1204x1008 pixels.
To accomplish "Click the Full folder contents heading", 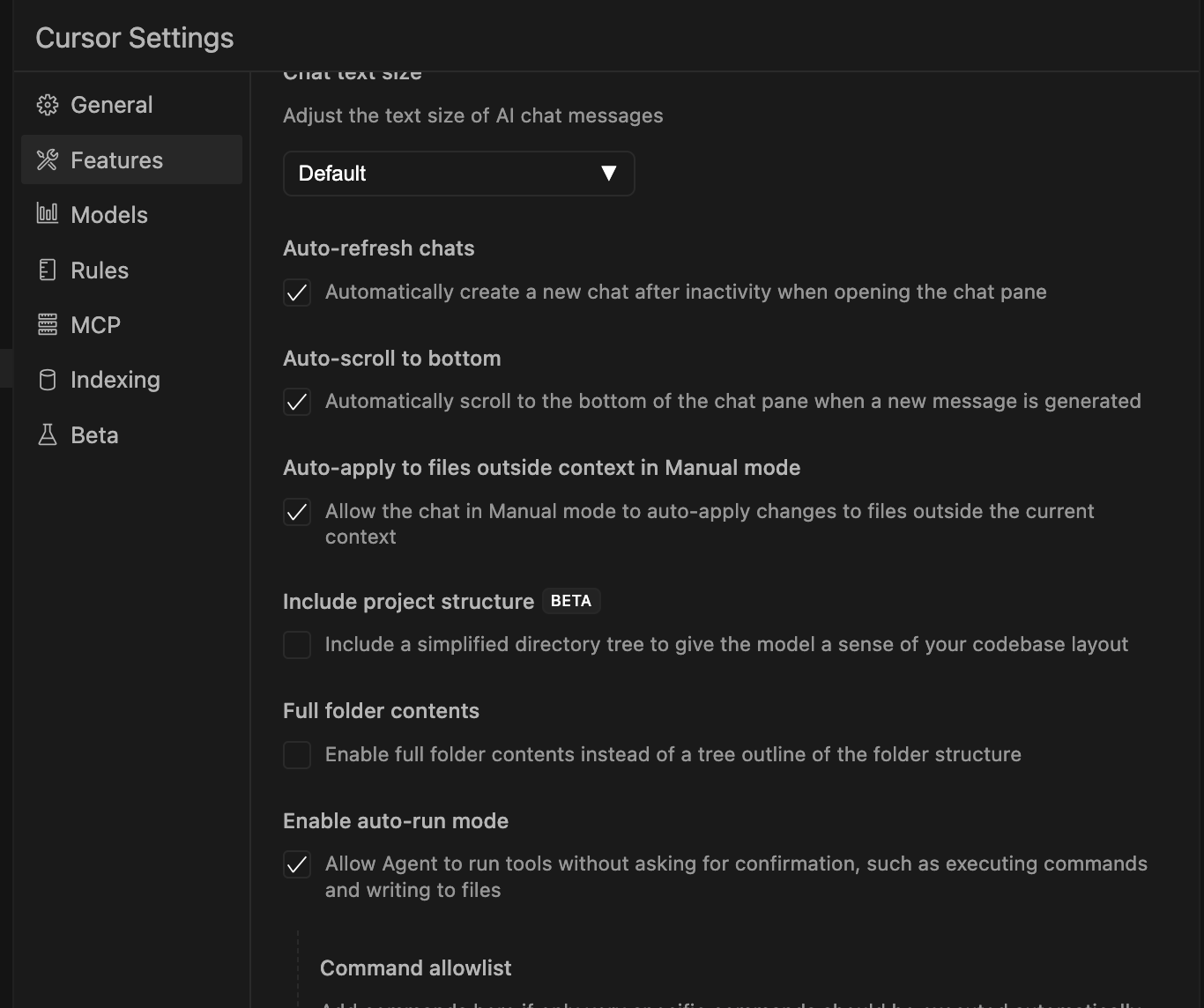I will tap(381, 711).
